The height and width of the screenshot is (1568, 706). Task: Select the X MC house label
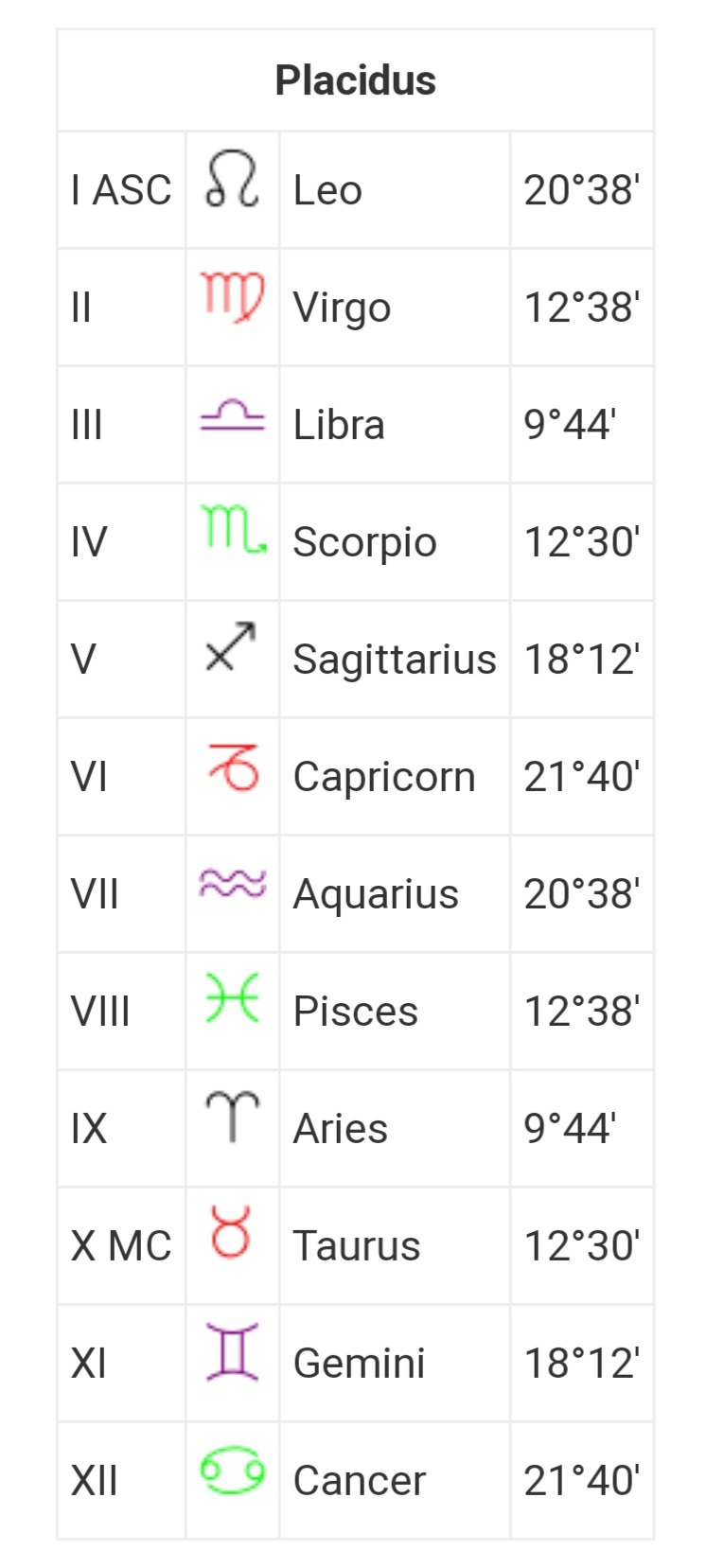click(121, 1246)
